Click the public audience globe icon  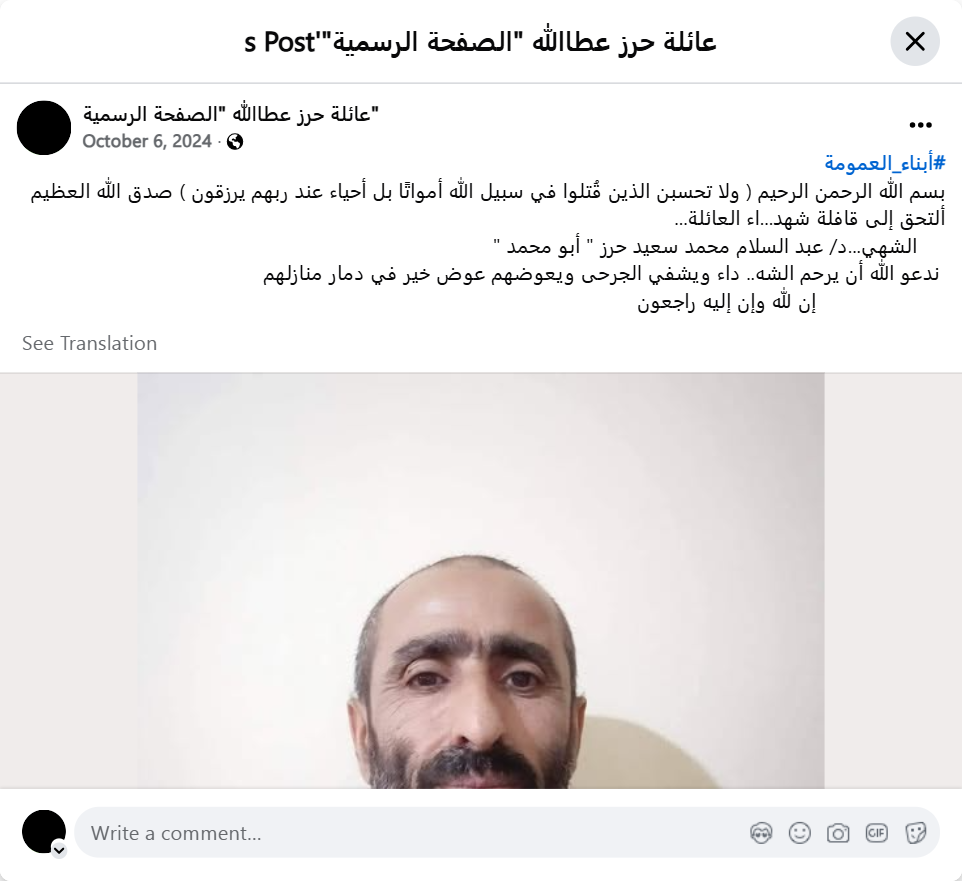pyautogui.click(x=235, y=142)
